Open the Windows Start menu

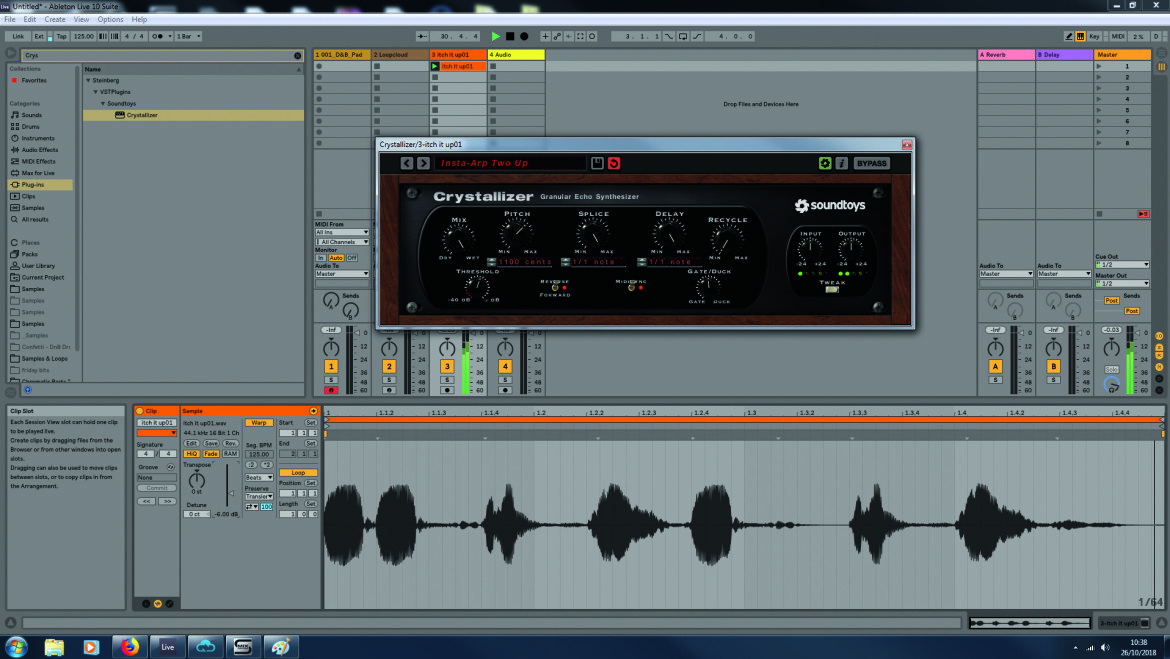tap(16, 646)
